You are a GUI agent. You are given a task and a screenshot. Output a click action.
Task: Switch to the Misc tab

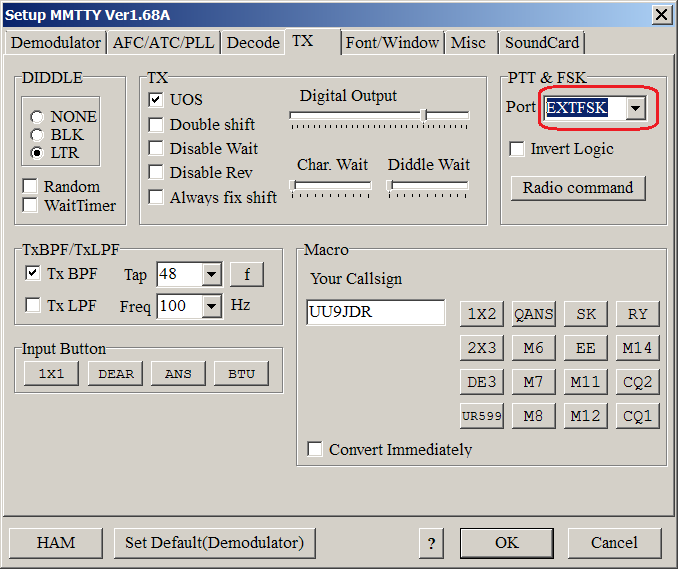pos(470,43)
